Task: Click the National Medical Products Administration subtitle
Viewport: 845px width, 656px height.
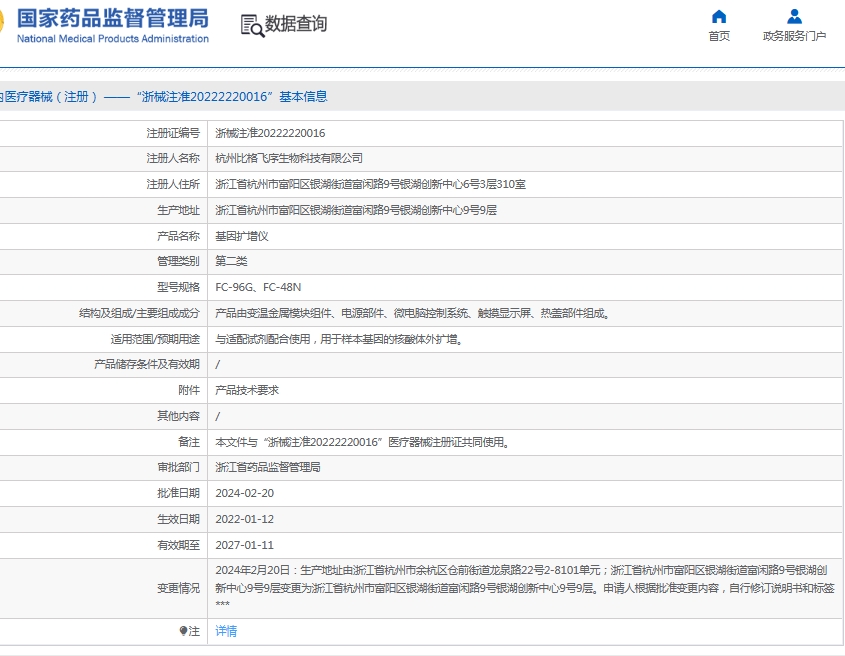Action: click(x=113, y=39)
